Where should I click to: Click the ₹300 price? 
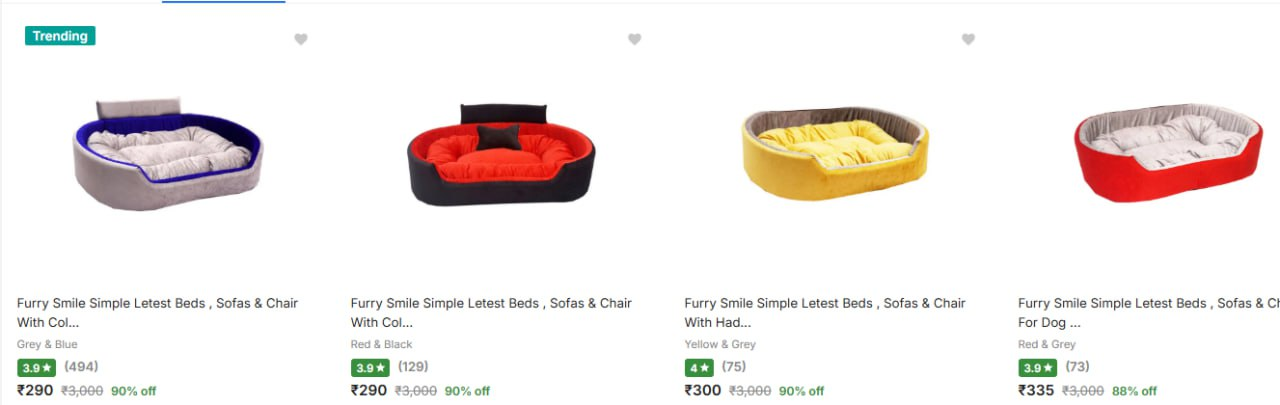coord(703,390)
